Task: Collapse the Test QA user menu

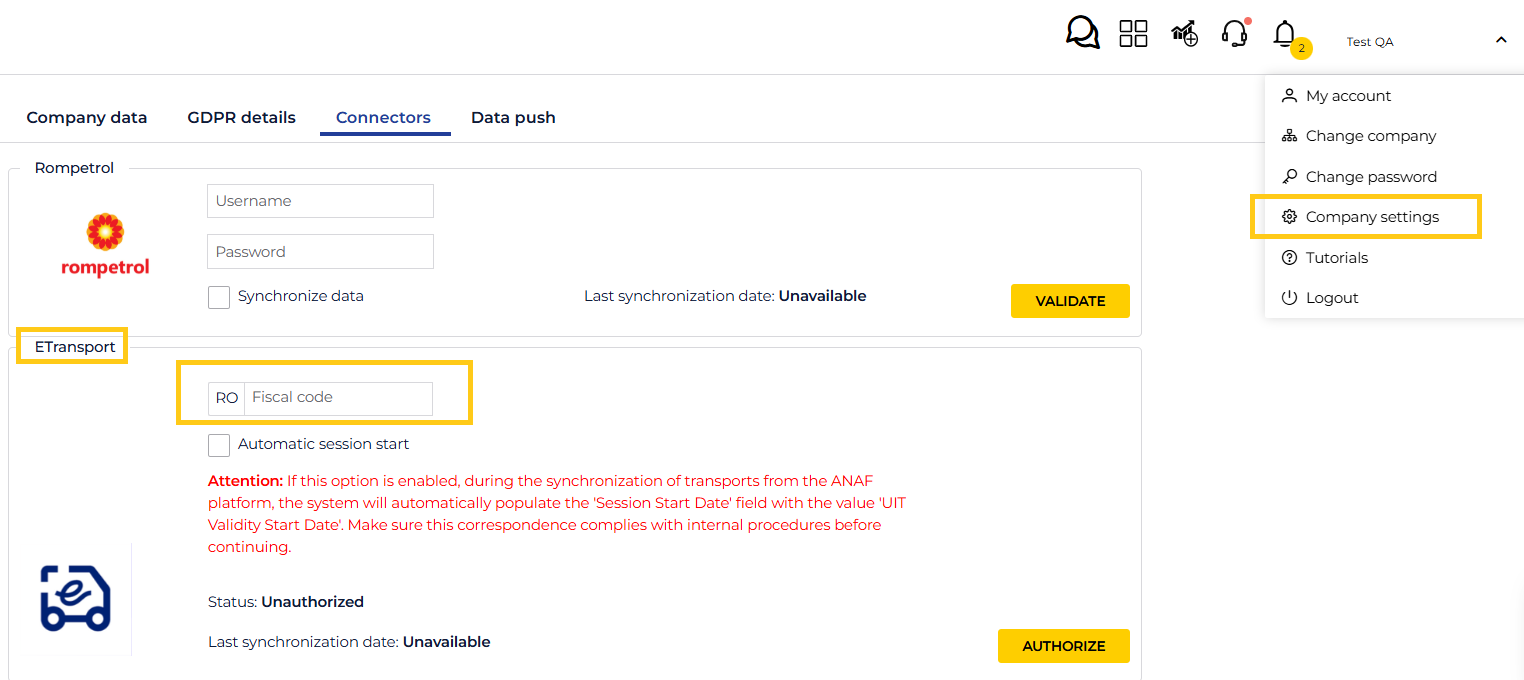Action: 1501,41
